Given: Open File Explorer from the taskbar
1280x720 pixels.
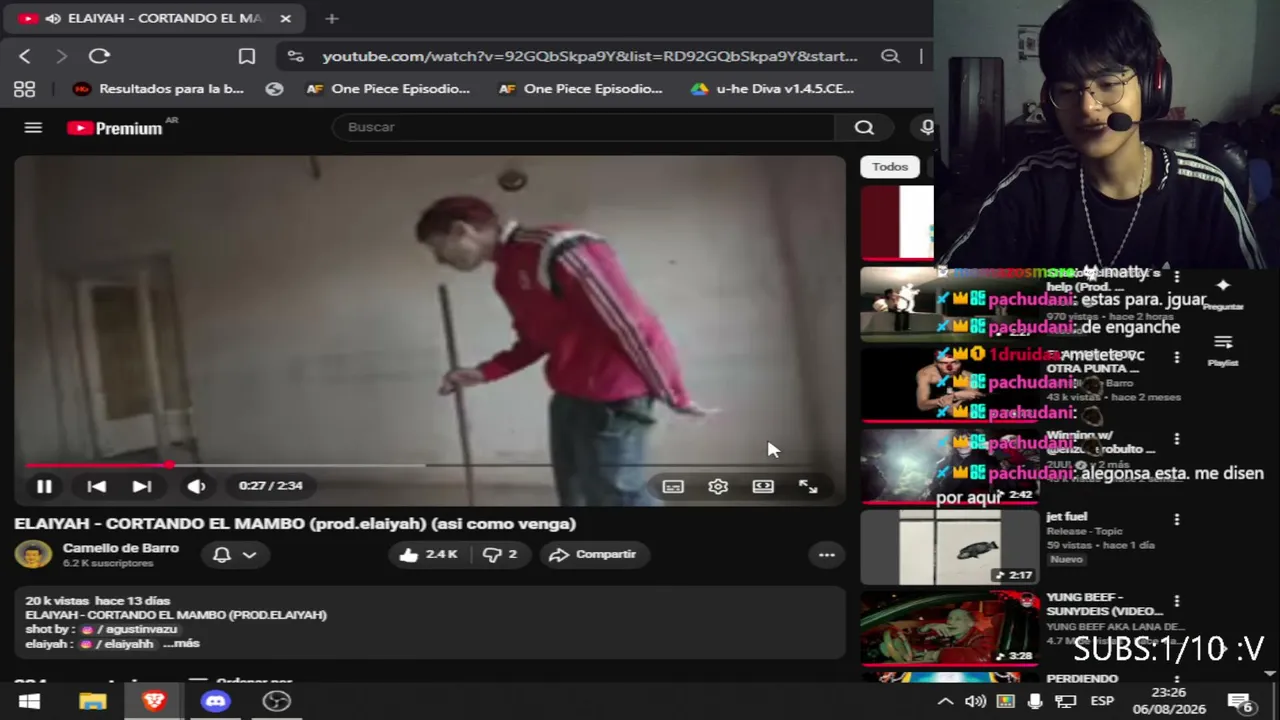Looking at the screenshot, I should pyautogui.click(x=92, y=701).
